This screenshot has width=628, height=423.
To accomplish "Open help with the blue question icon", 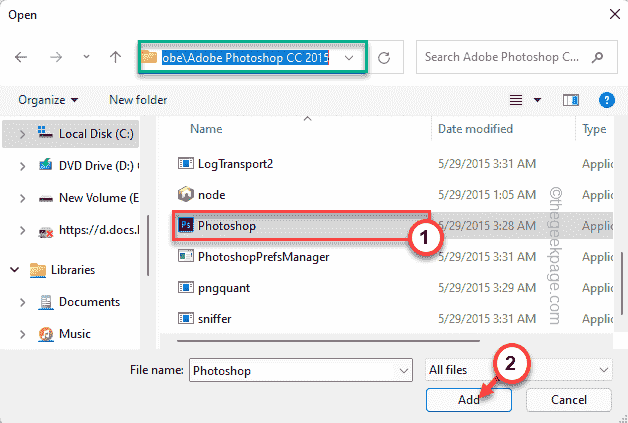I will coord(606,100).
